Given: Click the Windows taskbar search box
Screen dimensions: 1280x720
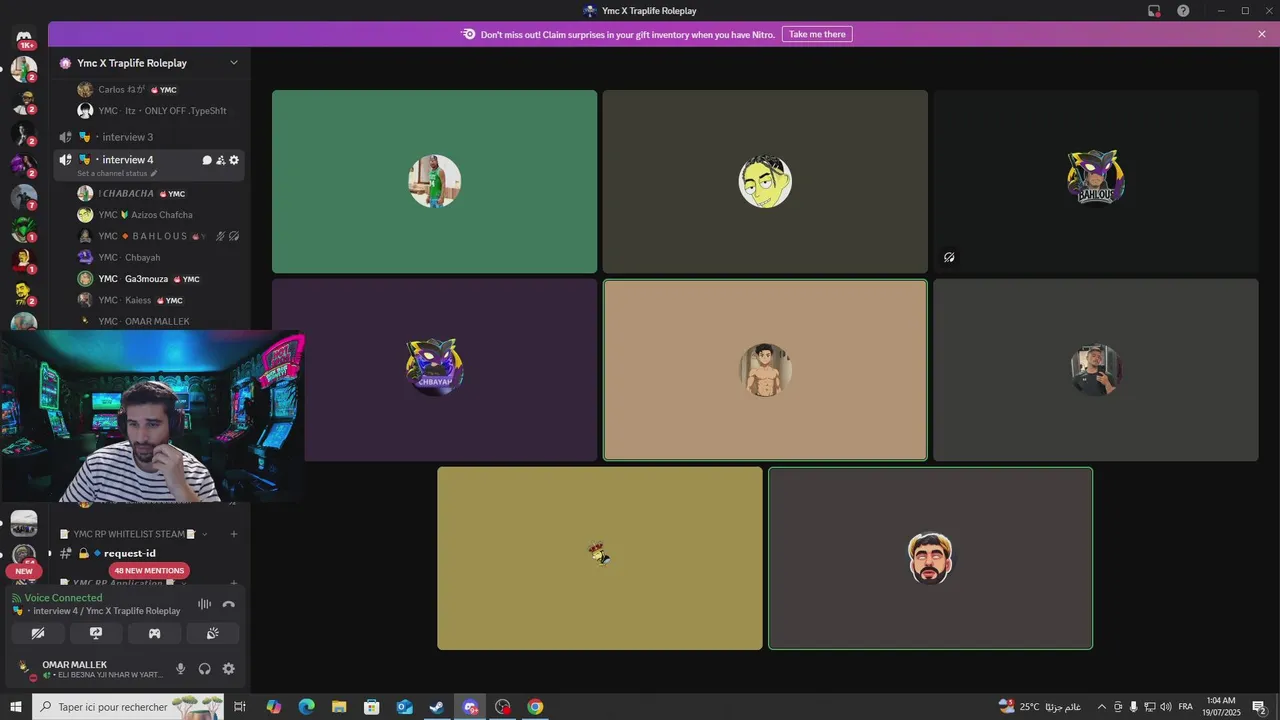Looking at the screenshot, I should tap(130, 707).
